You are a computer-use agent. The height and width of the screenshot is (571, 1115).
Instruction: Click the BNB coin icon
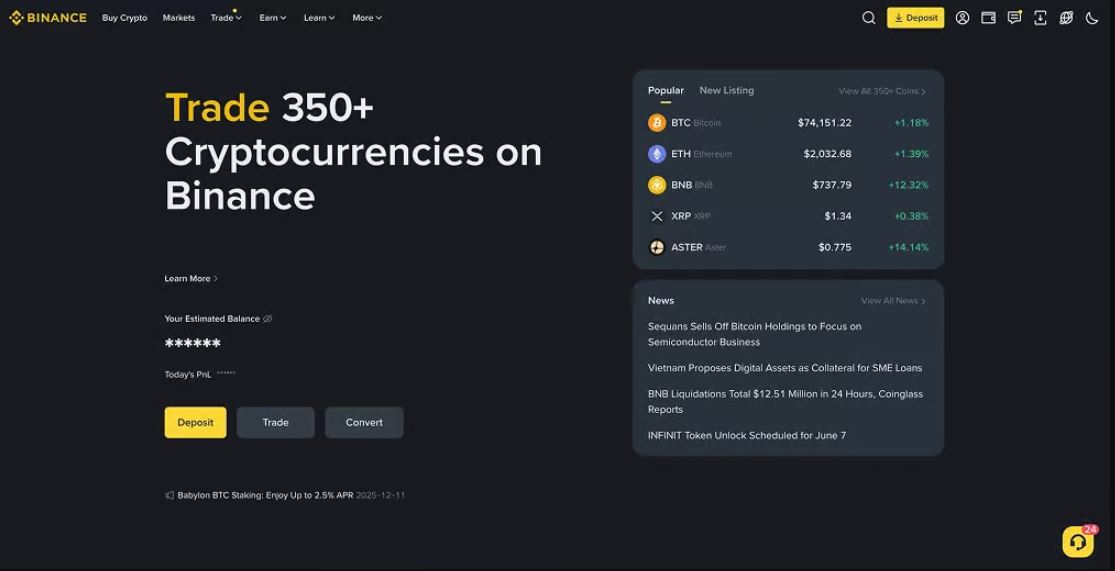(x=656, y=185)
